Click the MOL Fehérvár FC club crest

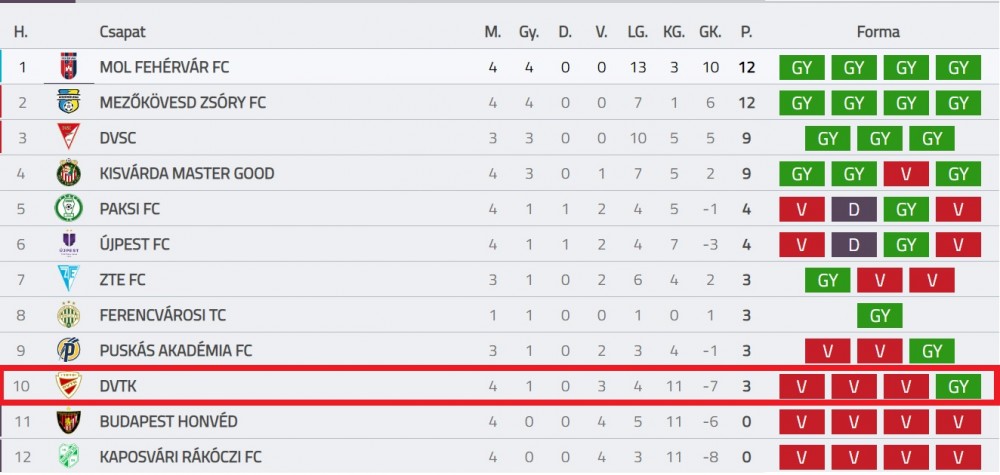(x=68, y=66)
